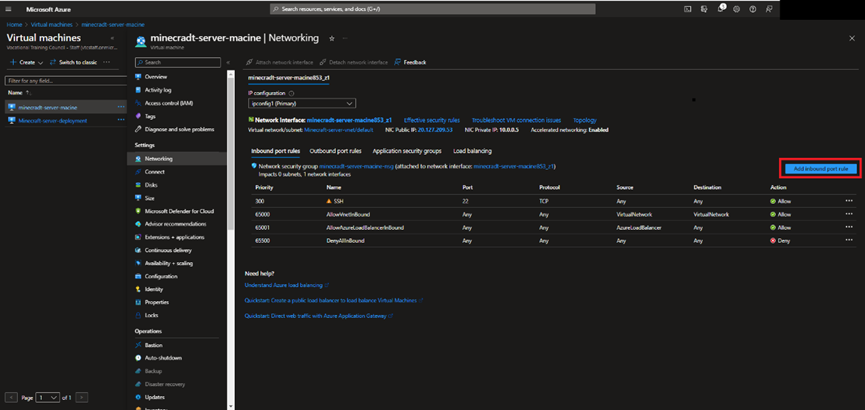Close the Networking blade
This screenshot has height=410, width=865.
point(852,38)
